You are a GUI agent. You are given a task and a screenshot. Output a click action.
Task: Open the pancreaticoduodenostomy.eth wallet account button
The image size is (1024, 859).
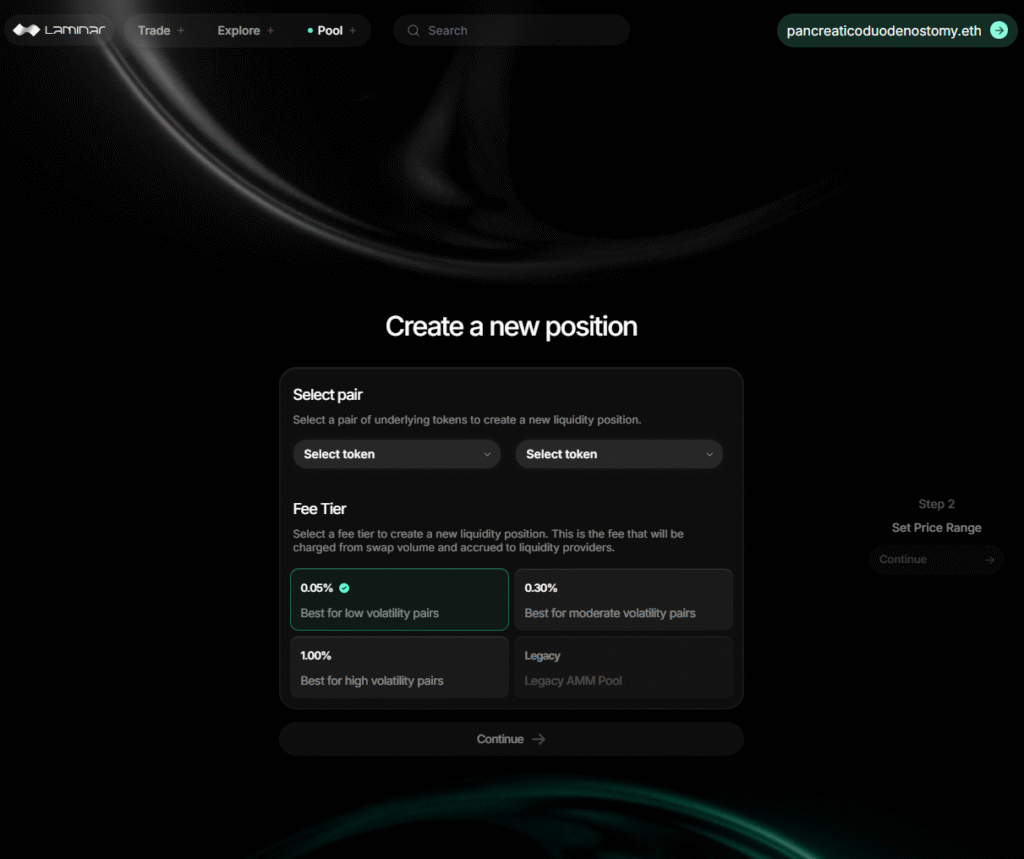pyautogui.click(x=883, y=31)
